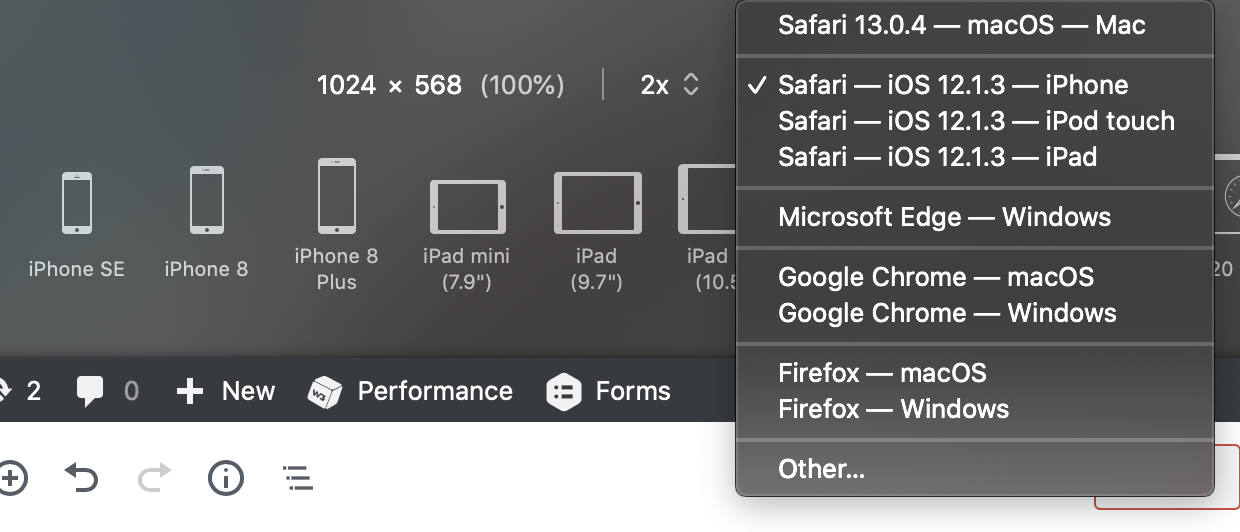Pick the iPhone 8 Plus device icon

(x=337, y=196)
